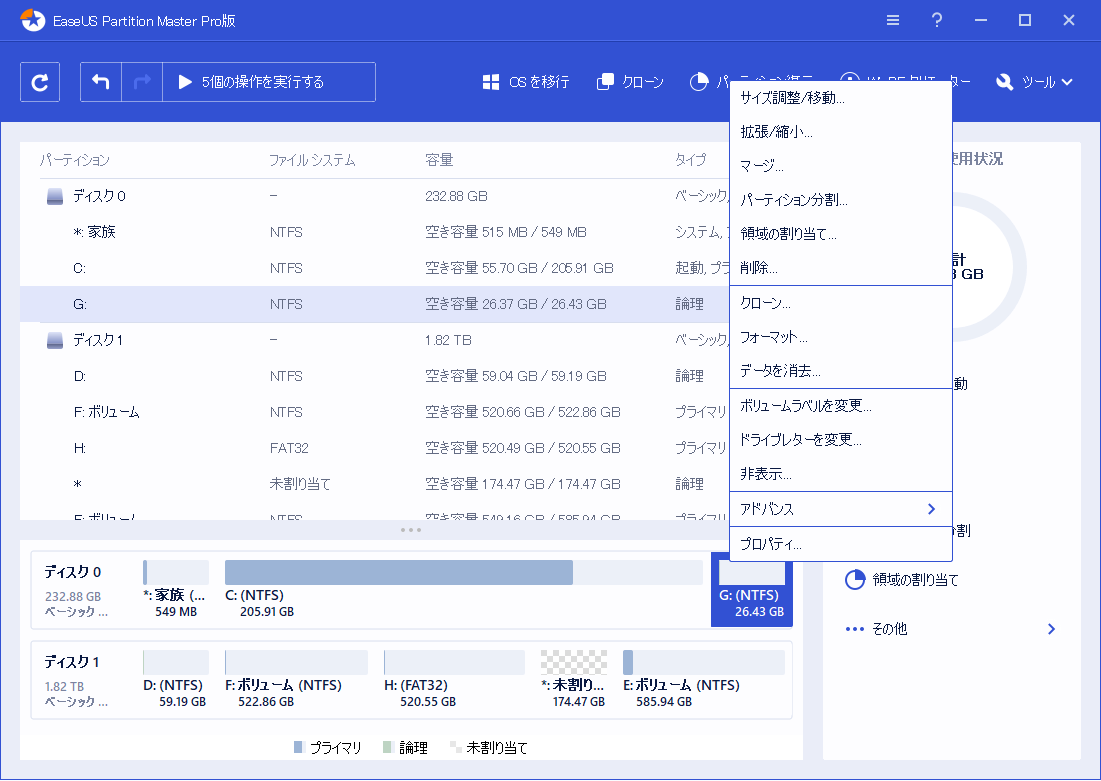This screenshot has width=1101, height=781.
Task: Select the unallocated 174.47 GB block
Action: click(x=574, y=679)
